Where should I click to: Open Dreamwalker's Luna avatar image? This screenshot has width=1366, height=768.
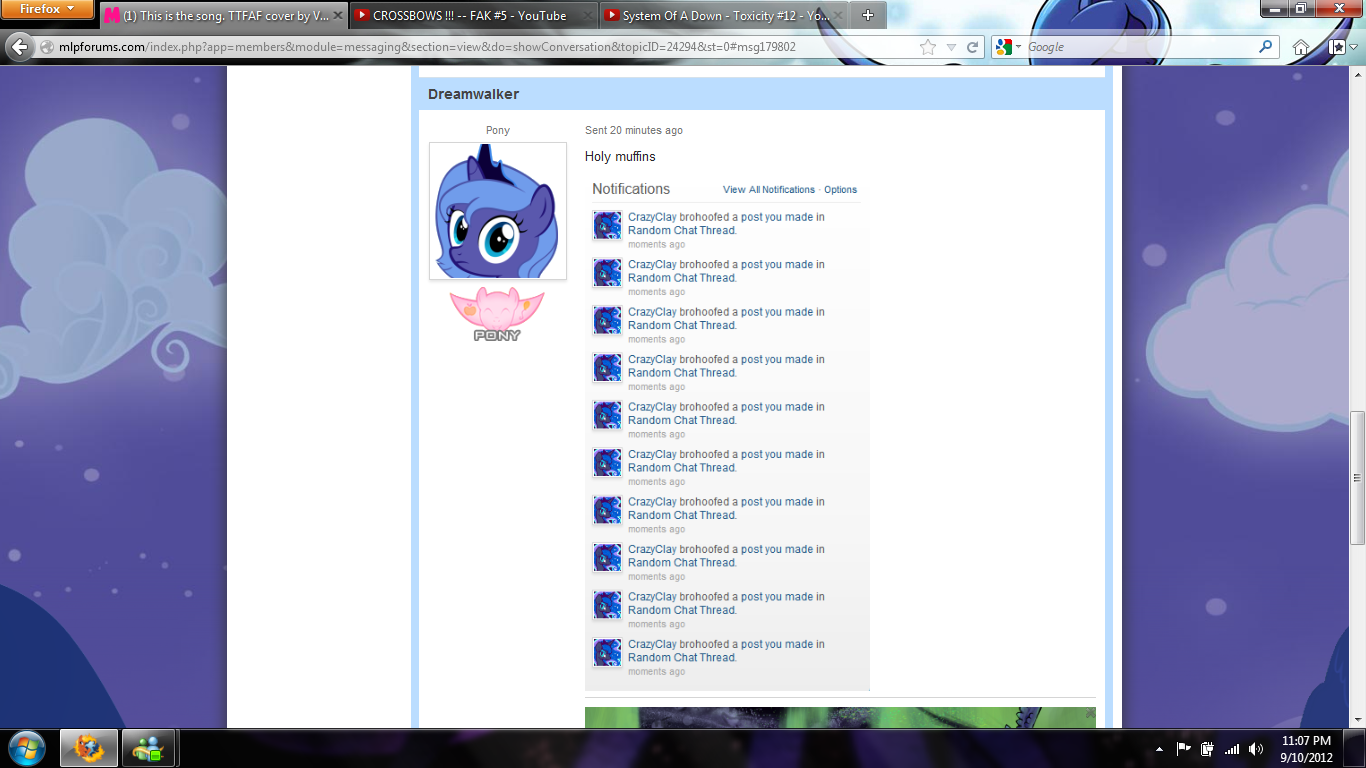[x=498, y=211]
